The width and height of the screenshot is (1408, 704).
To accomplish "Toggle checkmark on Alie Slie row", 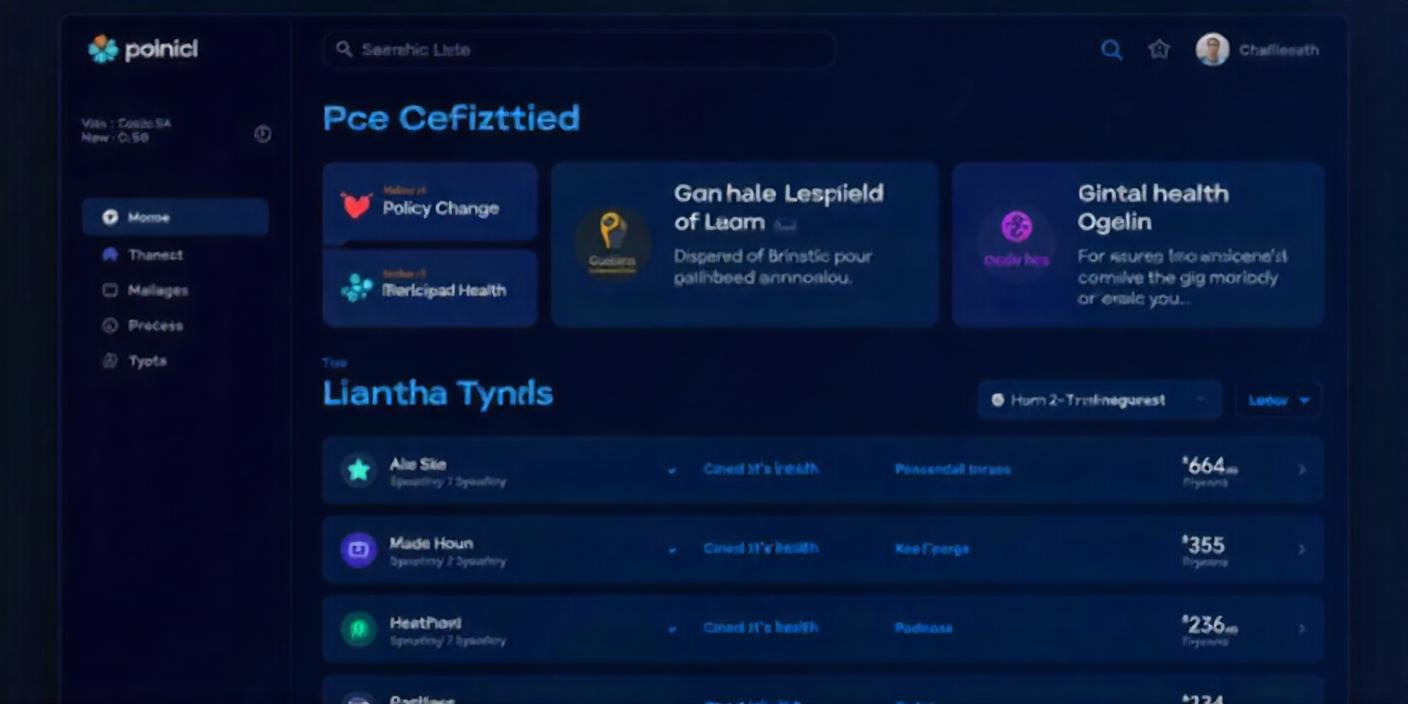I will click(x=672, y=470).
